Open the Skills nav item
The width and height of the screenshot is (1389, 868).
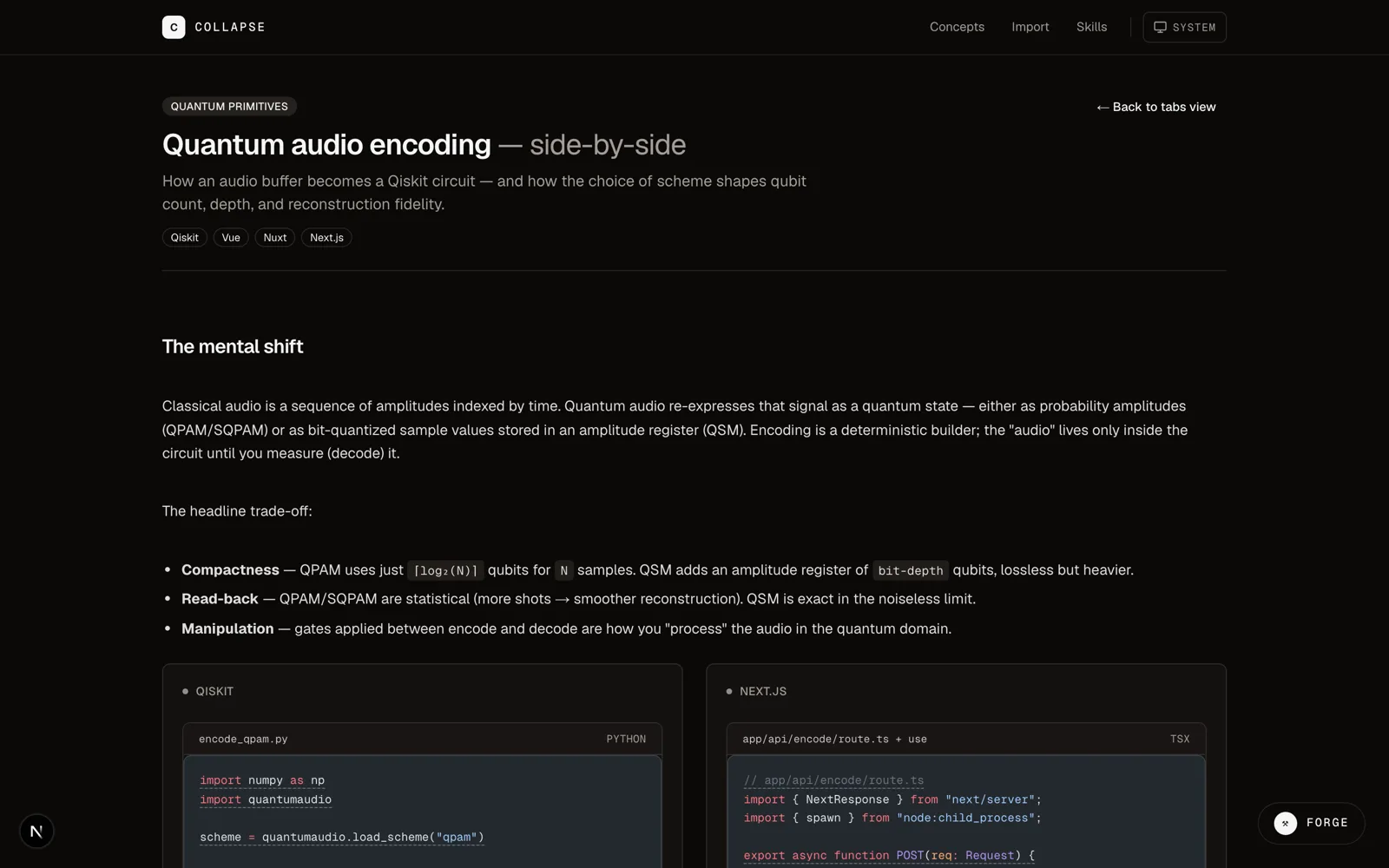(1091, 27)
